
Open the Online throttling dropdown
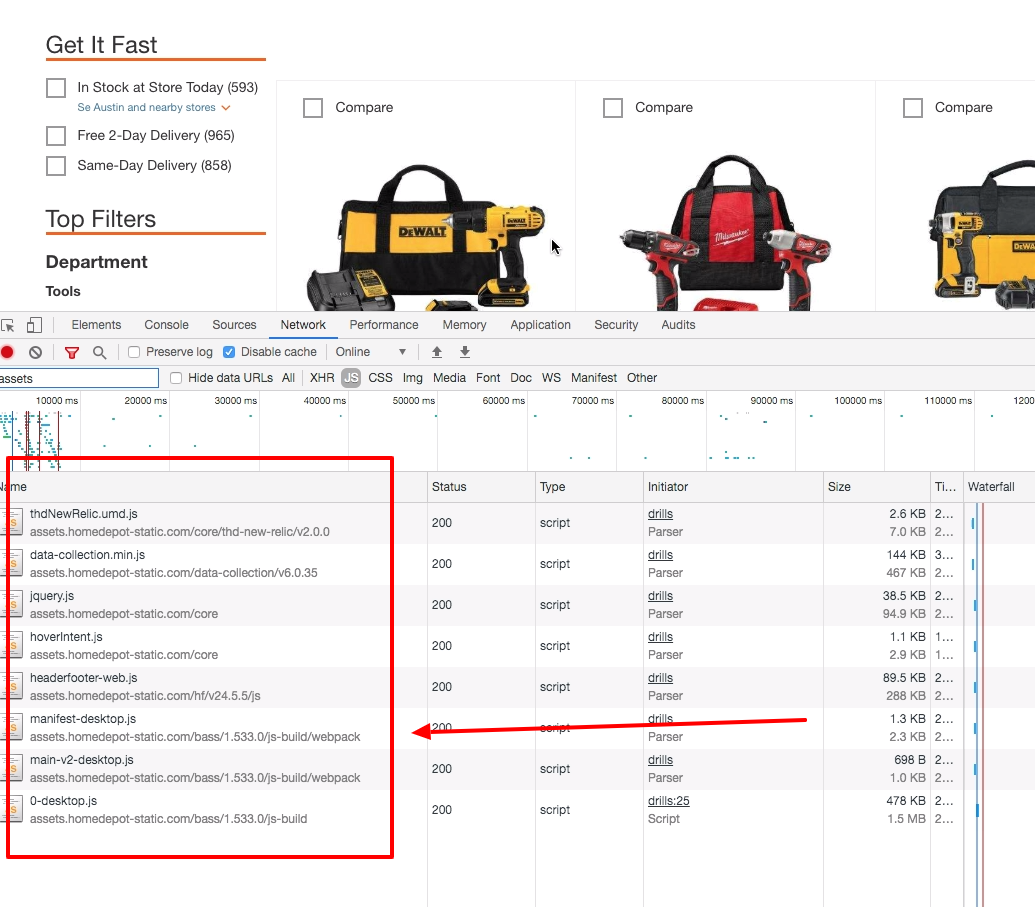(372, 352)
